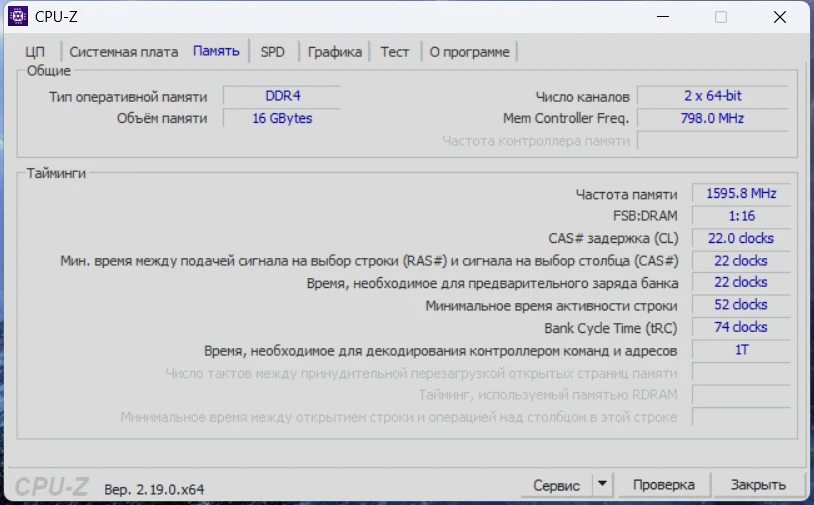Go to О программе tab
This screenshot has height=505, width=814.
(x=469, y=52)
